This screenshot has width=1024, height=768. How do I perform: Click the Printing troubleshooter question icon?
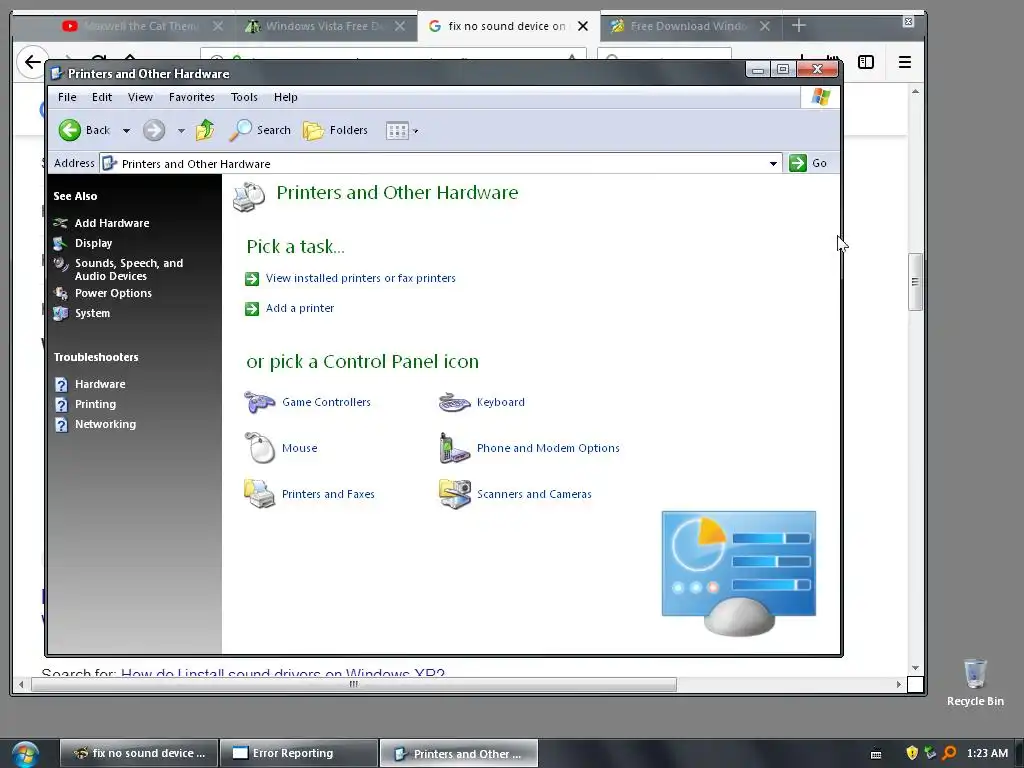tap(61, 405)
